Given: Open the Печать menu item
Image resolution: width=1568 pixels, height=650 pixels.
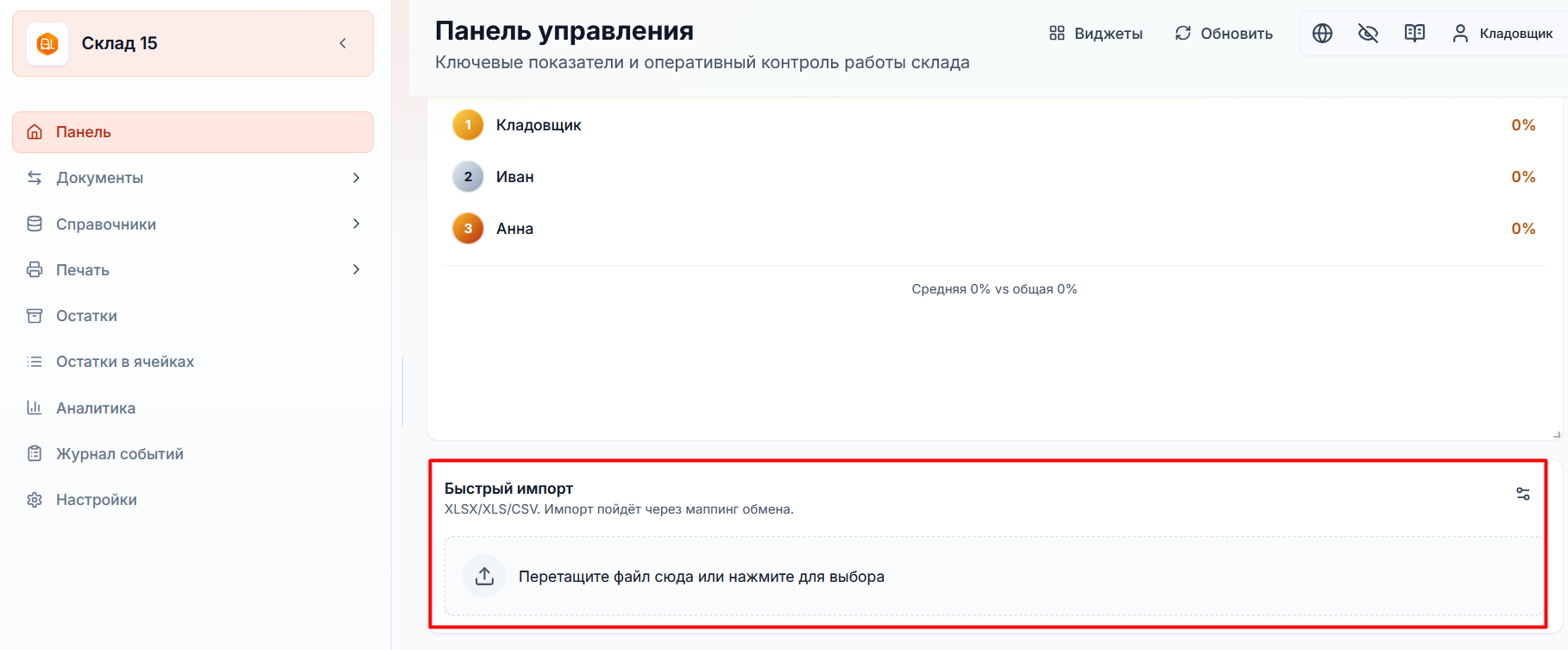Looking at the screenshot, I should [x=192, y=269].
